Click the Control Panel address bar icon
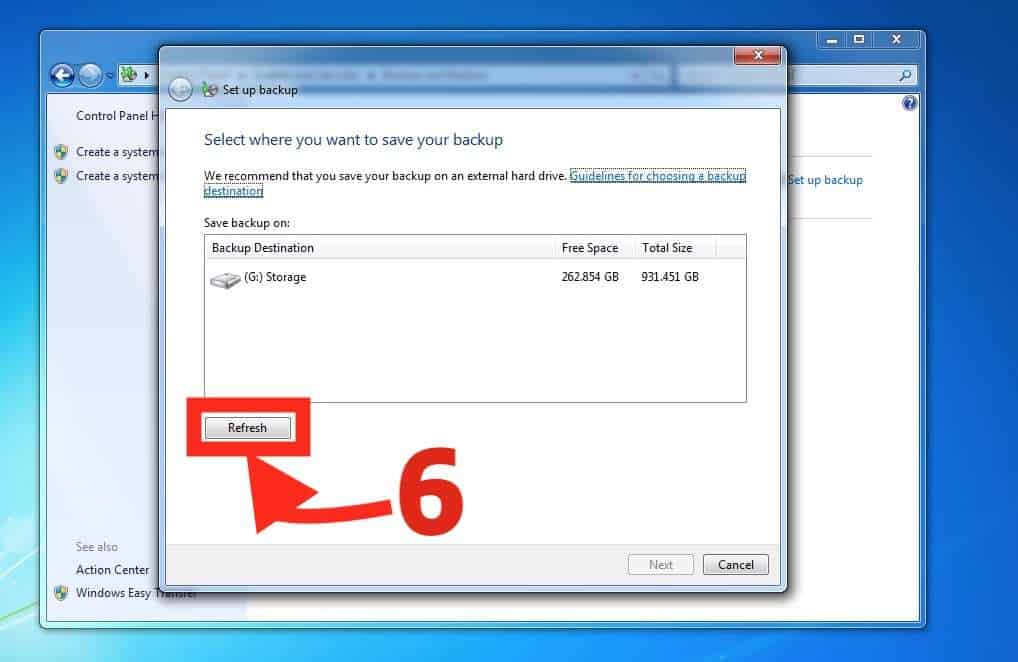The height and width of the screenshot is (662, 1018). pos(129,75)
